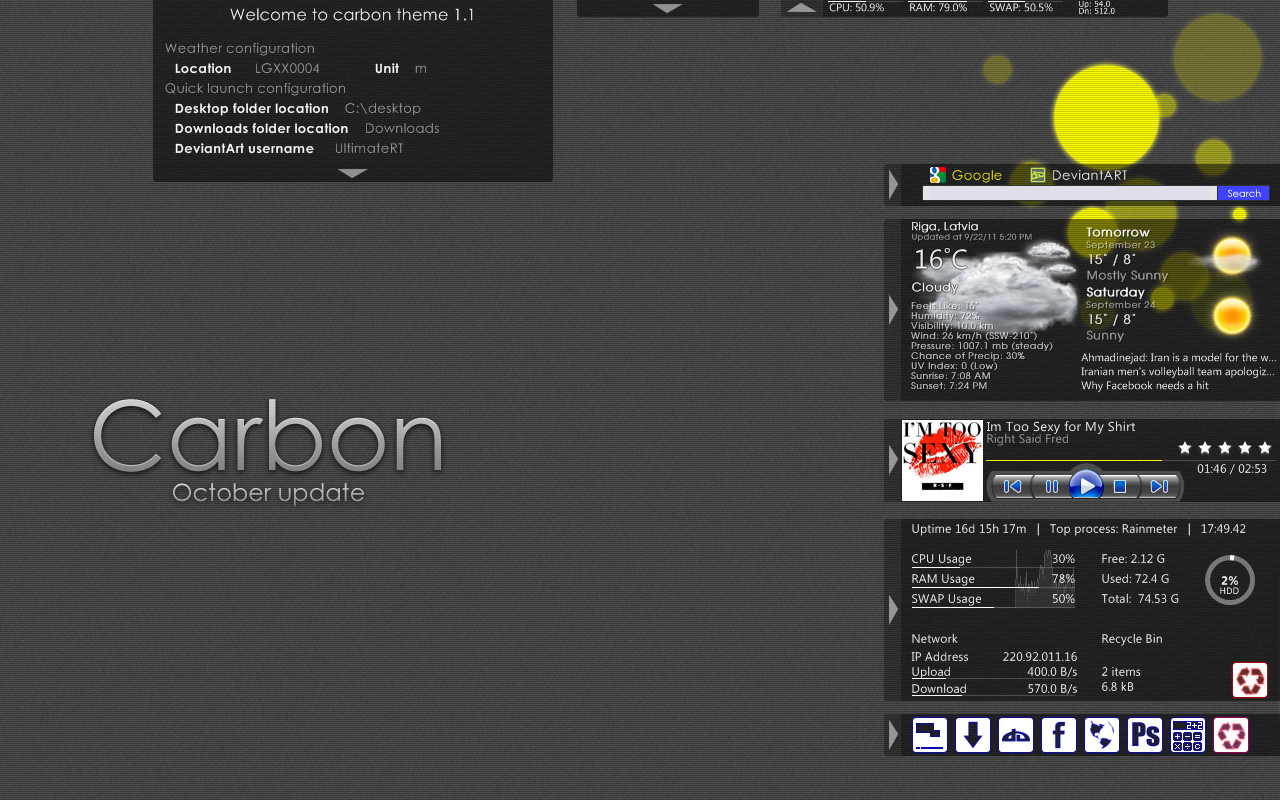Open the headline about Iranian volleyball team apology

(1175, 370)
